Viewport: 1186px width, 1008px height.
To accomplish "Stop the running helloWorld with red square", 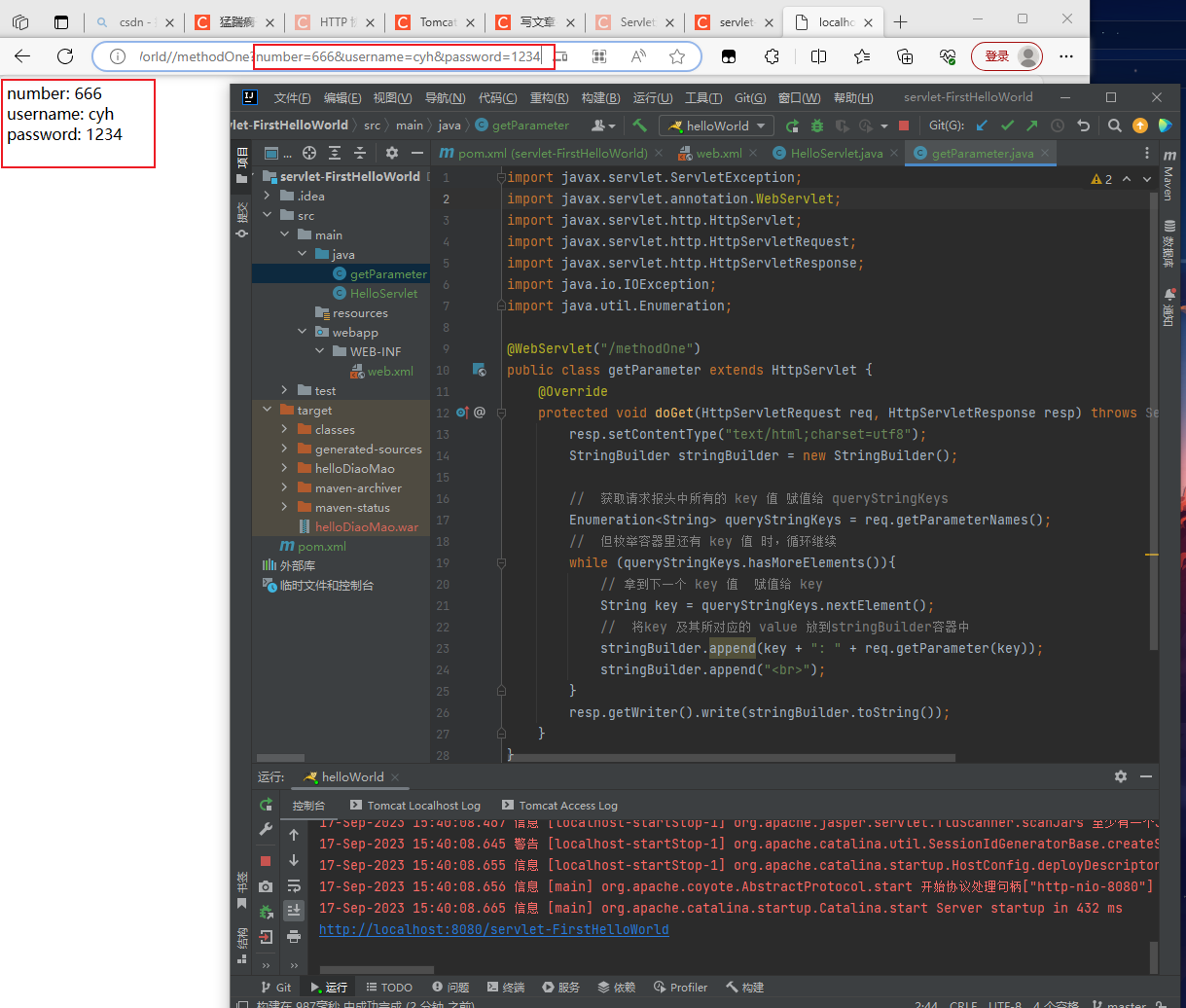I will coord(904,126).
